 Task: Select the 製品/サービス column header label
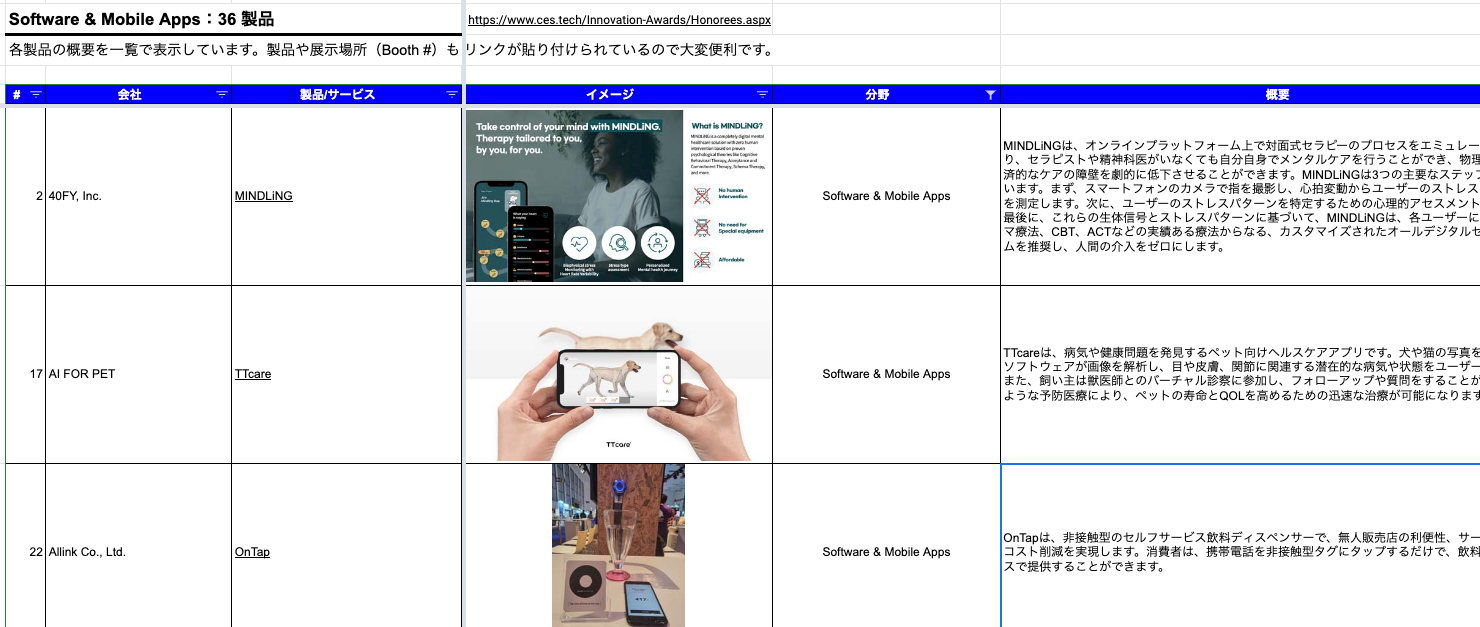(x=338, y=95)
